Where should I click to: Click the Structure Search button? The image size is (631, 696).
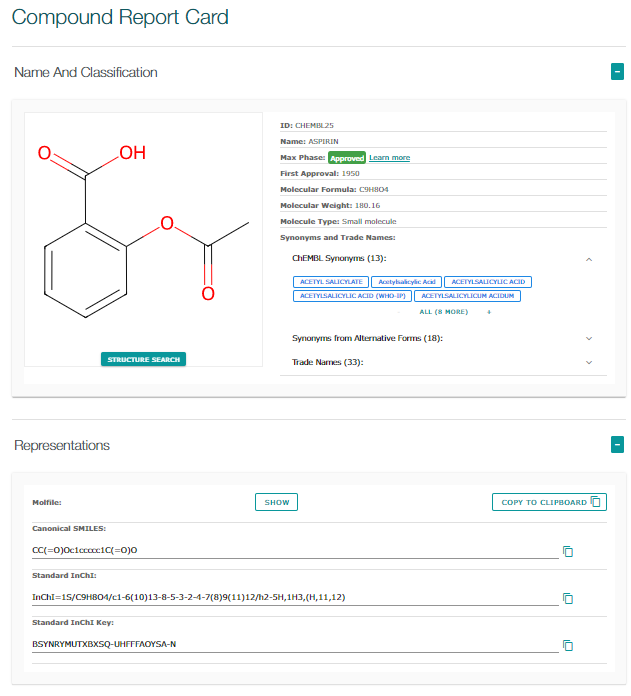point(143,359)
